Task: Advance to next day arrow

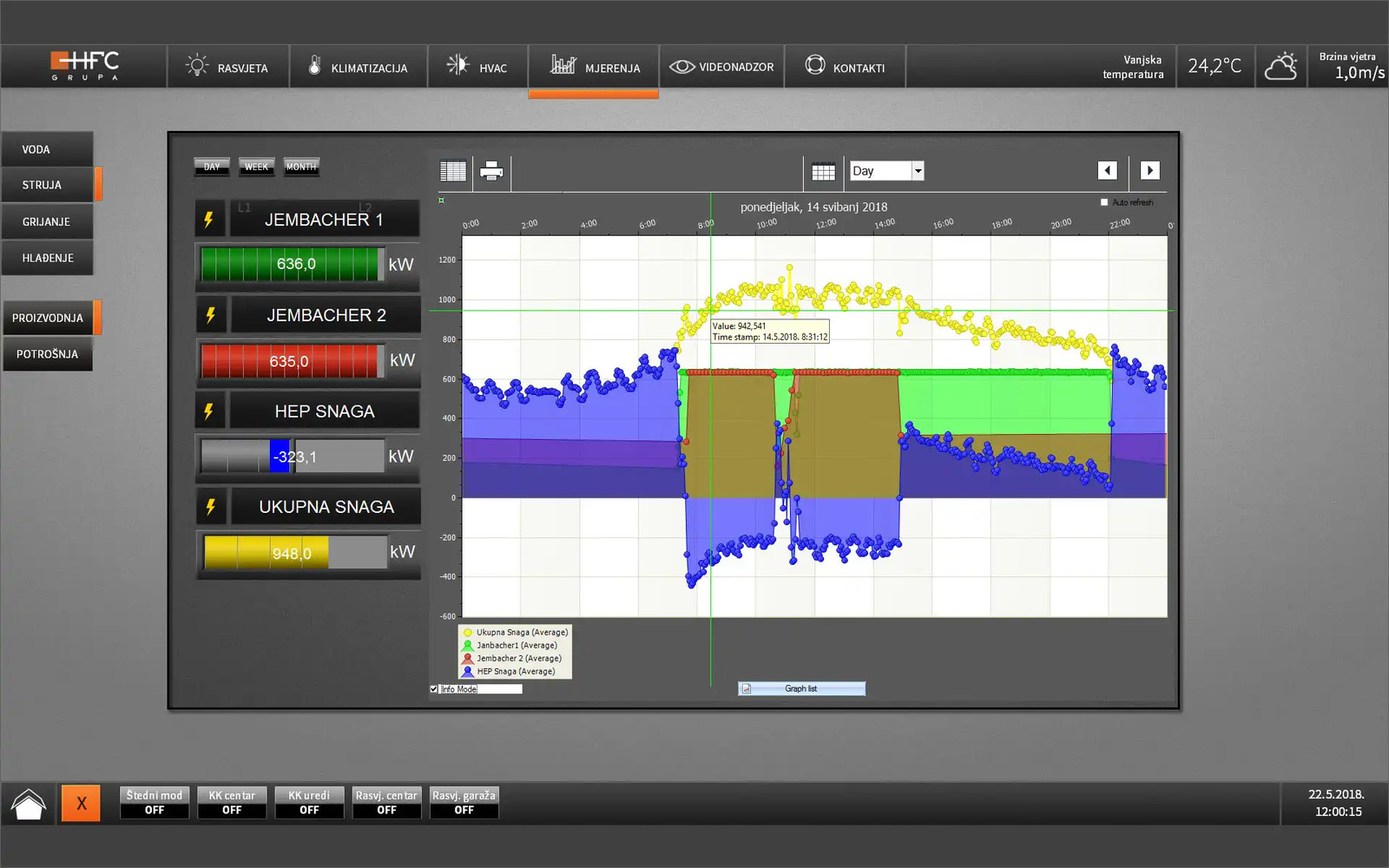Action: pos(1149,171)
